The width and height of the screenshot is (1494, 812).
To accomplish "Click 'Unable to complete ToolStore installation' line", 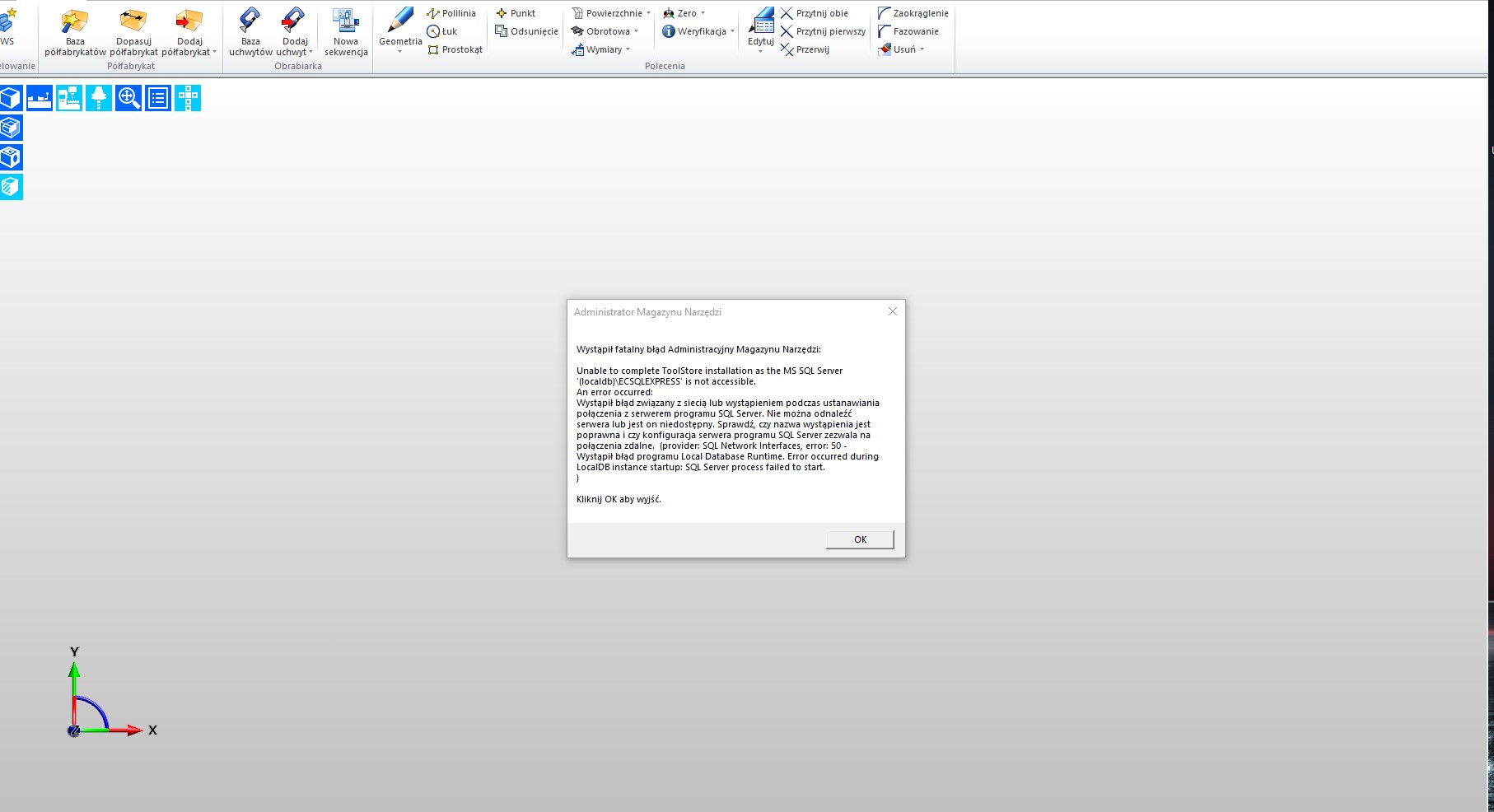I will [709, 371].
